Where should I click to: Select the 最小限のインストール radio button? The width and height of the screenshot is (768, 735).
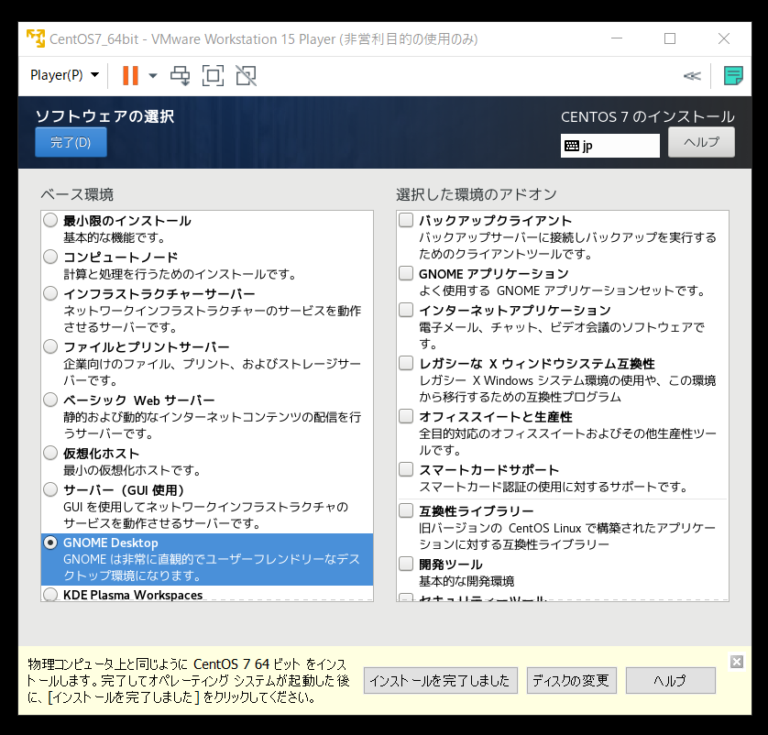pyautogui.click(x=50, y=220)
